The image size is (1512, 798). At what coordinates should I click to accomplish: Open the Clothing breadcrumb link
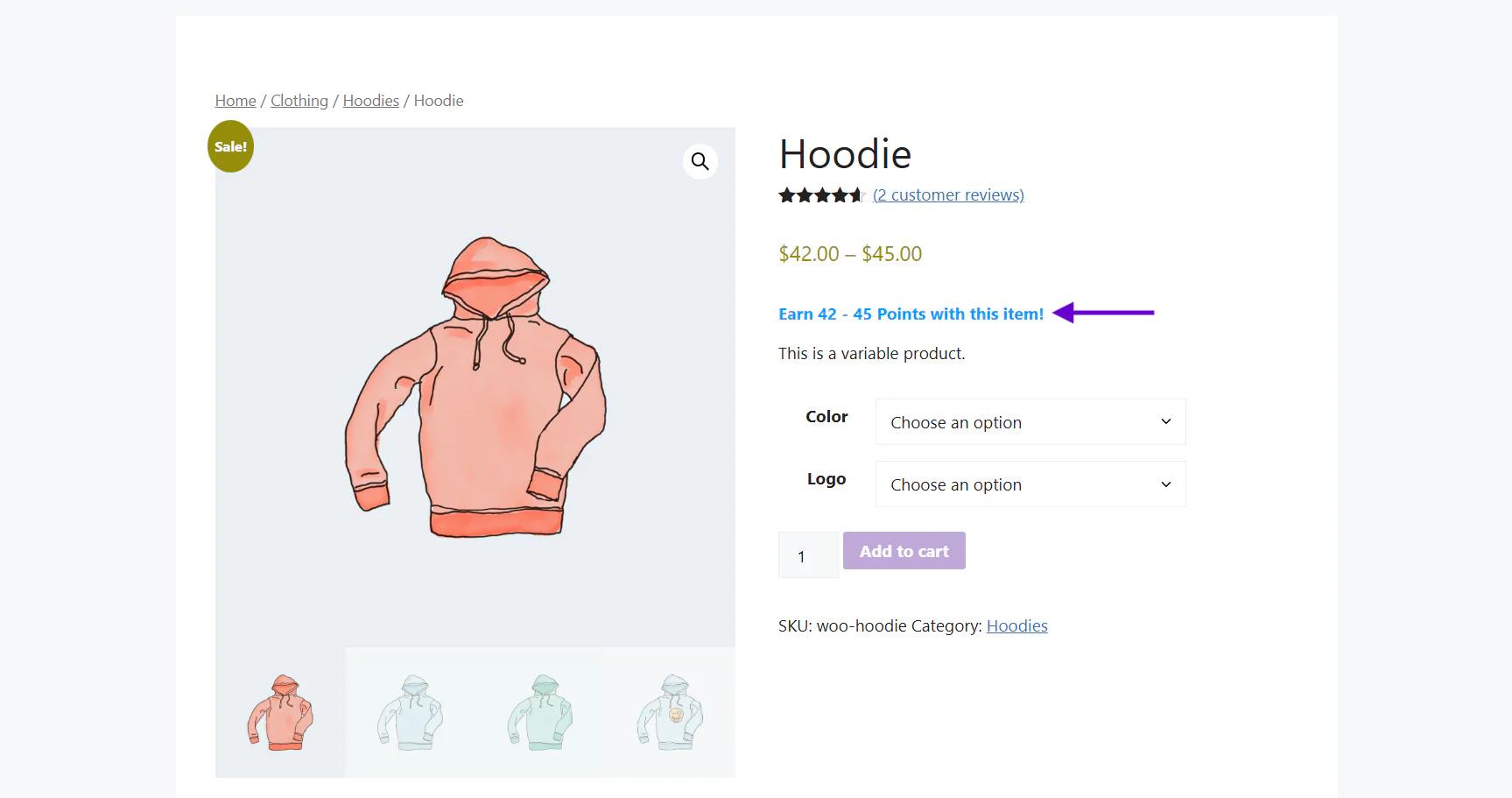click(x=299, y=101)
